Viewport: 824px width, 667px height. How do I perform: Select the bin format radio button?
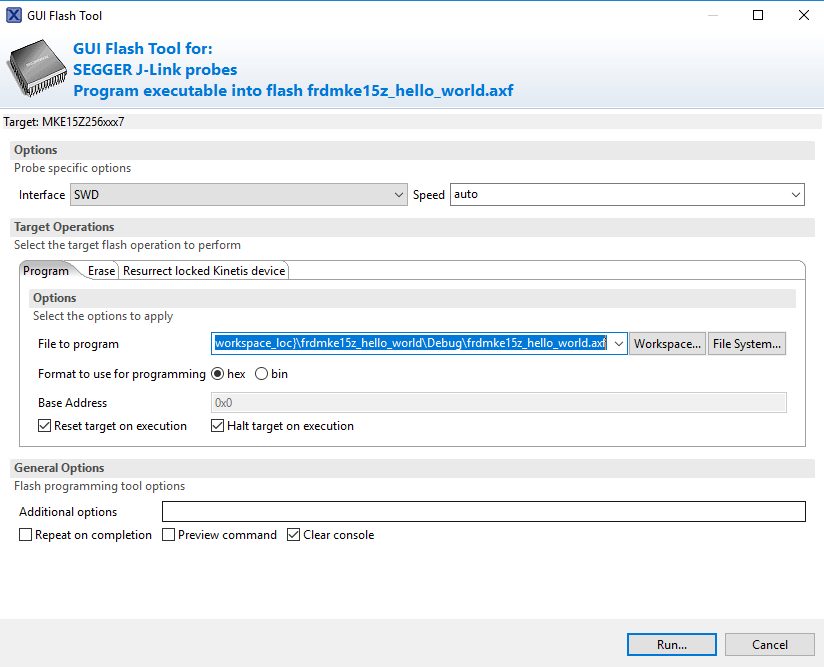(x=262, y=374)
